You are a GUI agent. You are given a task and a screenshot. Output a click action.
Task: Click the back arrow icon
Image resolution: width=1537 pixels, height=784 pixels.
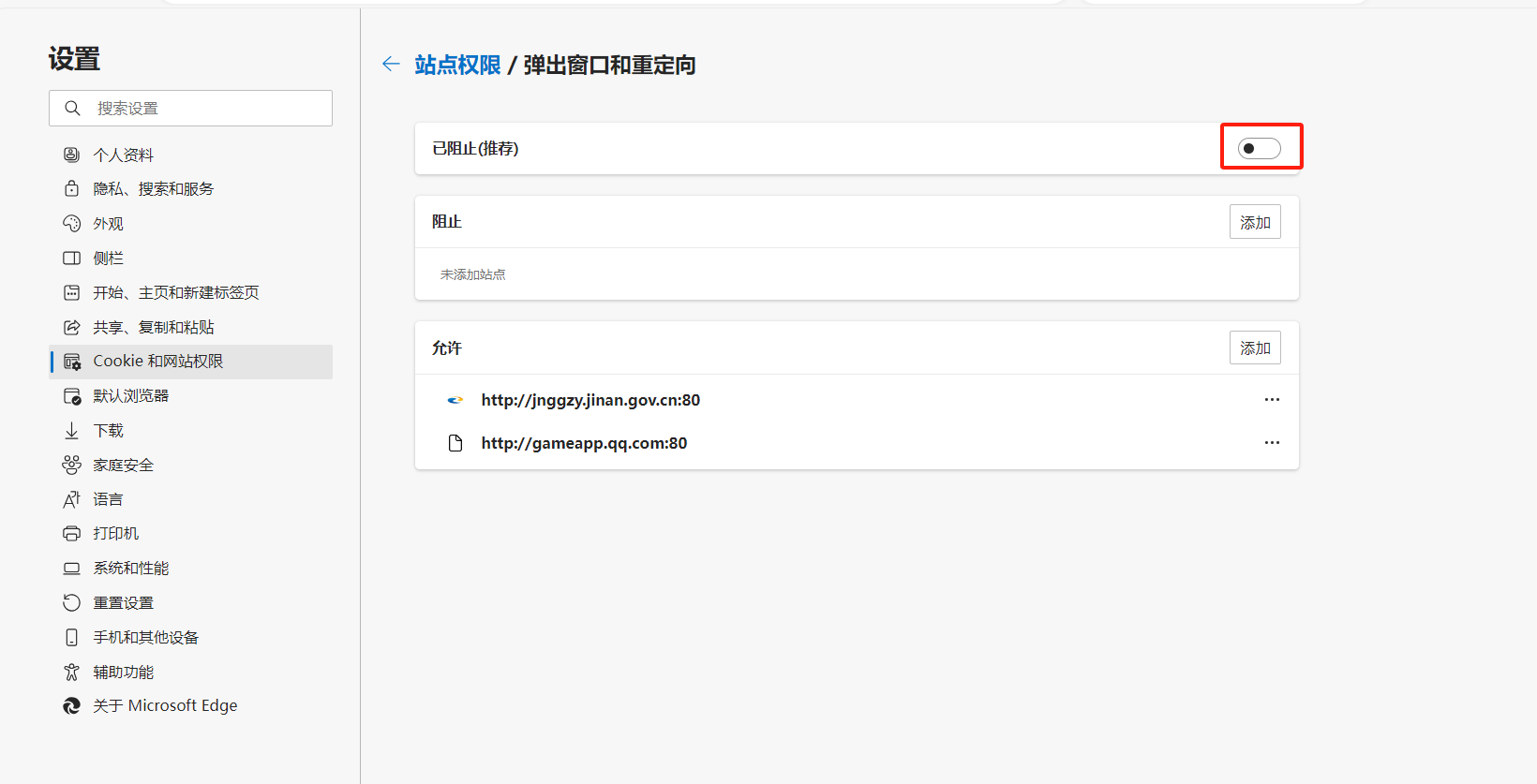pos(391,64)
